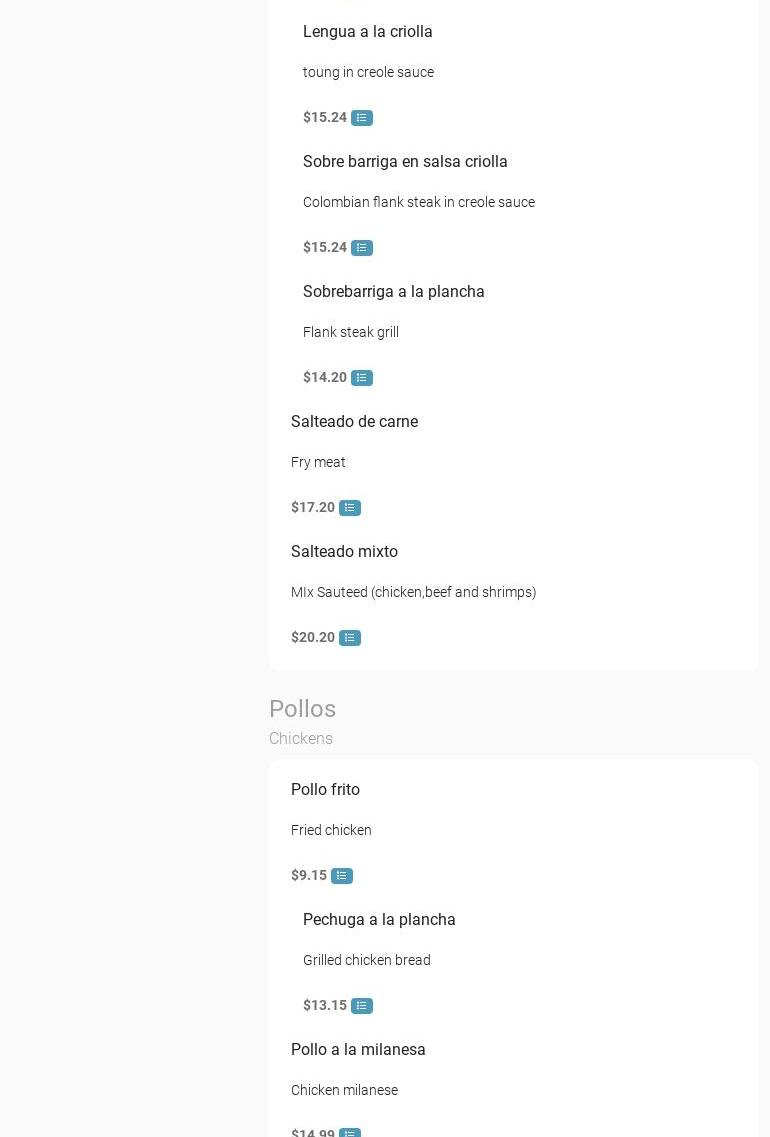Click list icon next to Pechuga a la plancha price
Screen dimensions: 770x1137
[362, 1006]
